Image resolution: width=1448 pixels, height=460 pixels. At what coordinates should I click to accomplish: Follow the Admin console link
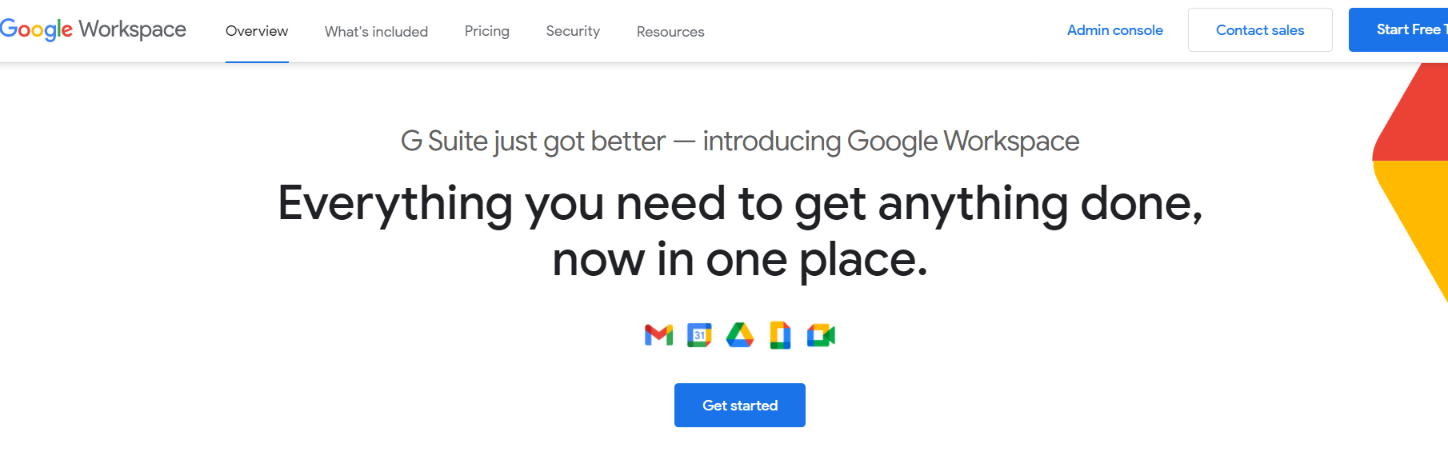click(x=1115, y=30)
